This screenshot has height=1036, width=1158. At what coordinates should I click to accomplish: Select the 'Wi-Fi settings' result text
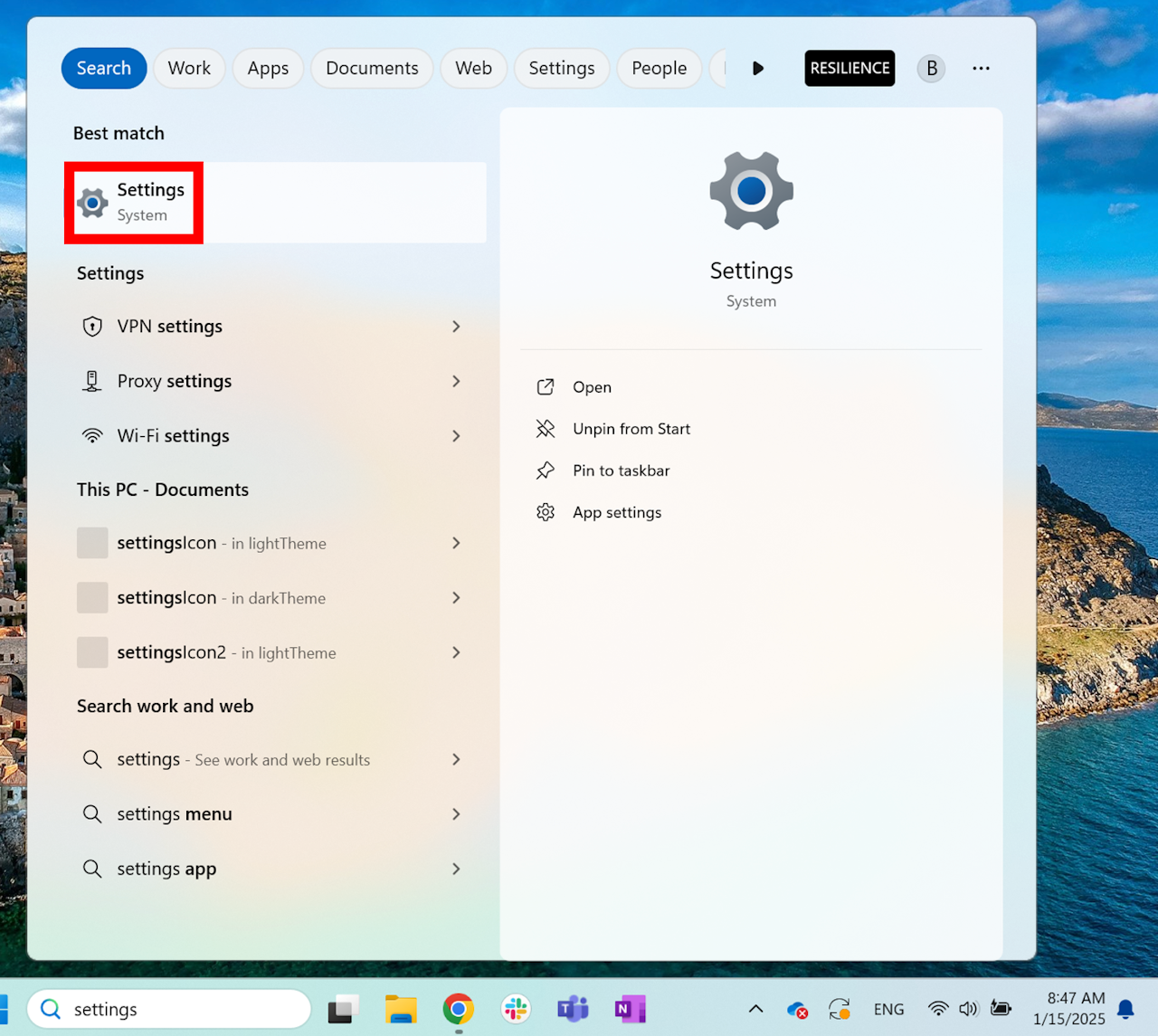pyautogui.click(x=174, y=436)
